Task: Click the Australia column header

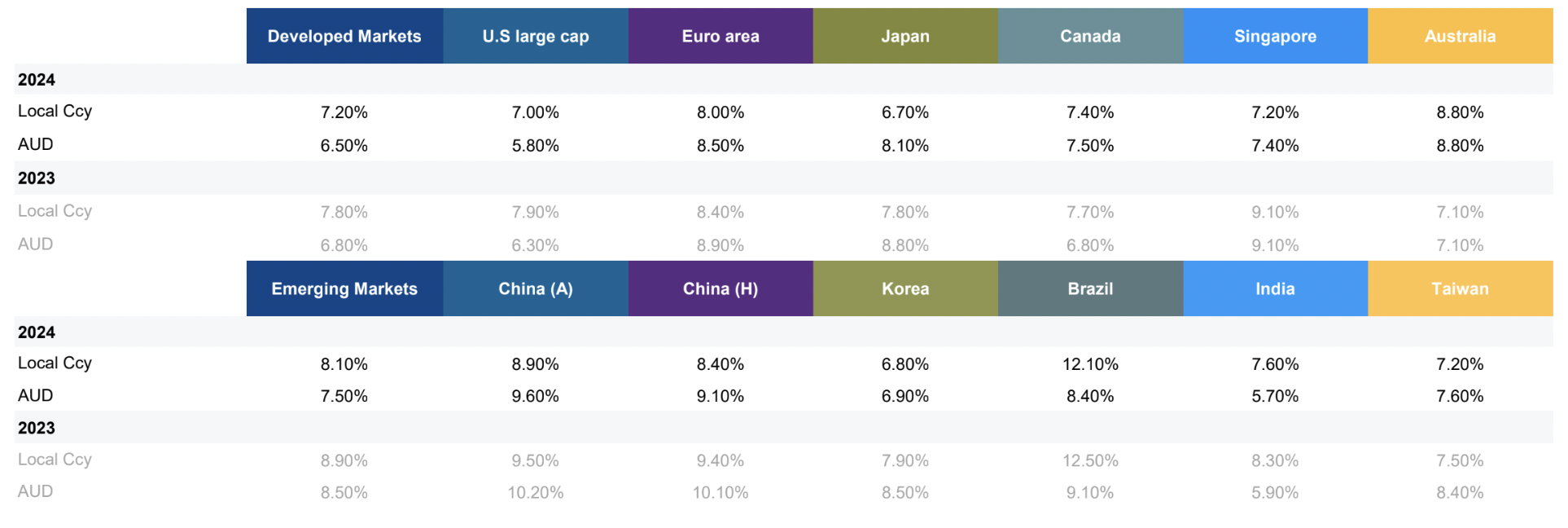Action: click(x=1460, y=37)
